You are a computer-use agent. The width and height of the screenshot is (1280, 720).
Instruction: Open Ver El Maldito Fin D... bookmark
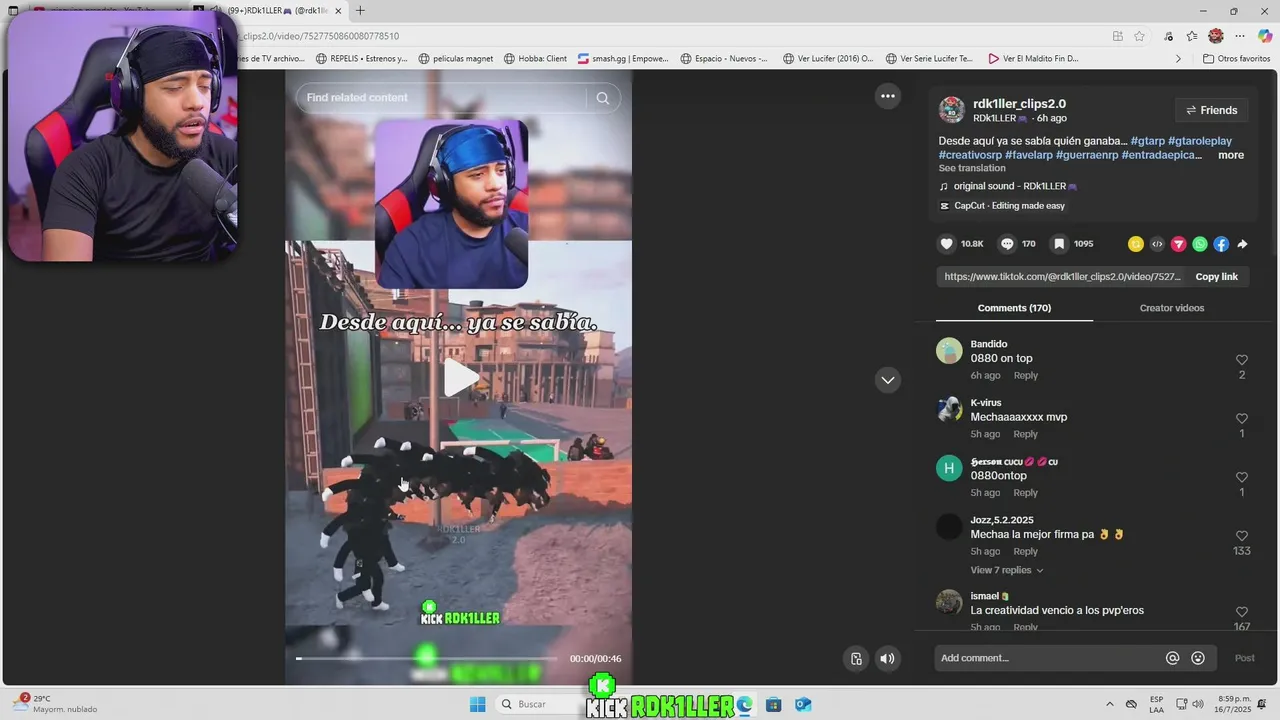(x=1033, y=59)
